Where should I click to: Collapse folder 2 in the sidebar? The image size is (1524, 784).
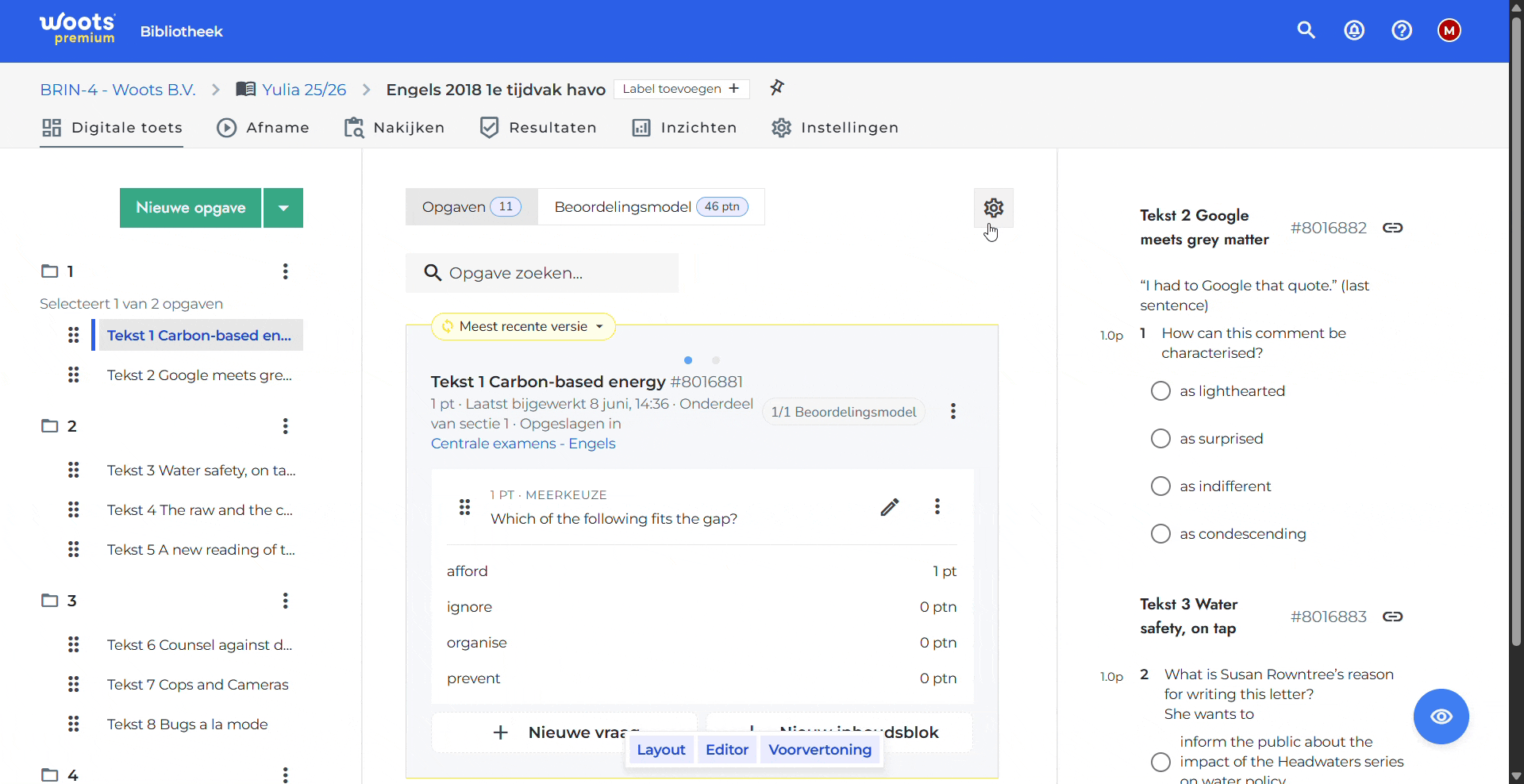50,426
